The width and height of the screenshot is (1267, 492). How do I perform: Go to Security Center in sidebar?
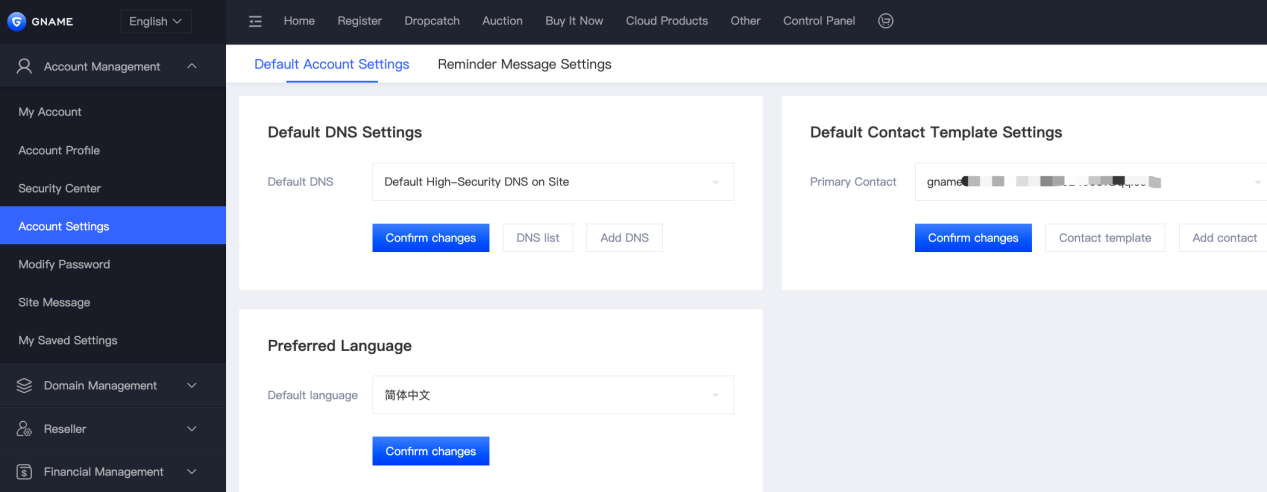point(60,188)
